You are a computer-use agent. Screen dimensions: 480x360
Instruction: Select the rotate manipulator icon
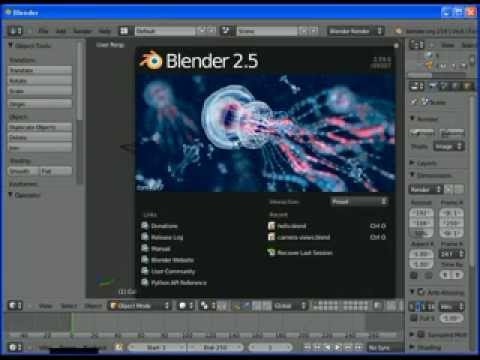coord(257,306)
